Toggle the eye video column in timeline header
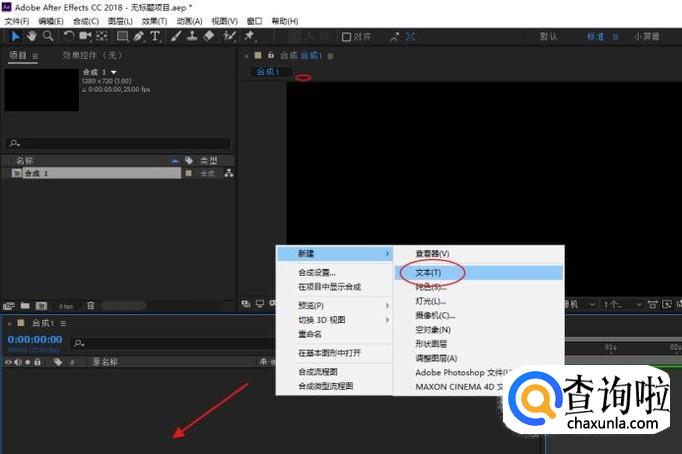682x454 pixels. (9, 362)
